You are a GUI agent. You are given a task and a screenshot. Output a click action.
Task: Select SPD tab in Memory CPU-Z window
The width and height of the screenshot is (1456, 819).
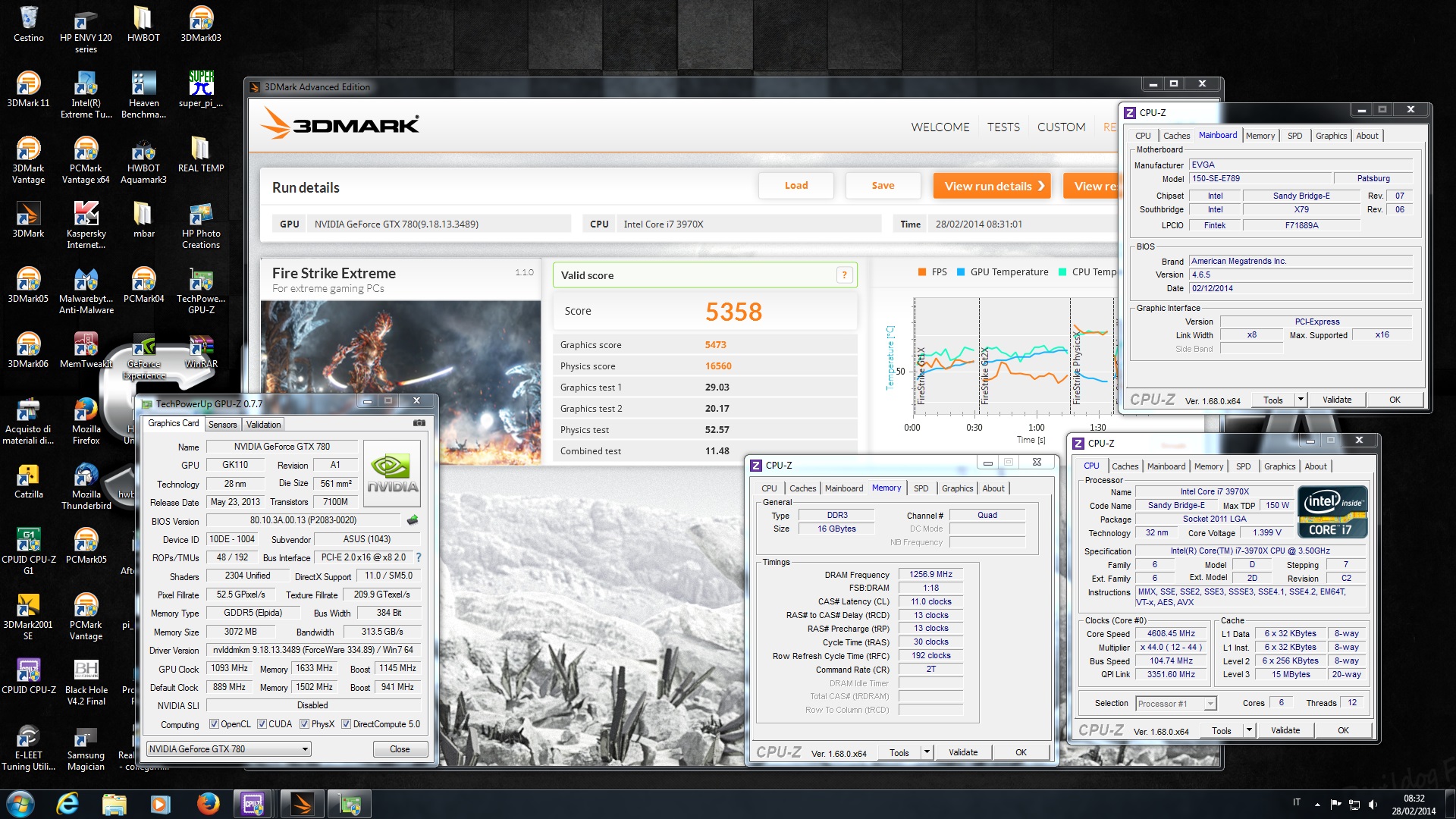pyautogui.click(x=921, y=488)
